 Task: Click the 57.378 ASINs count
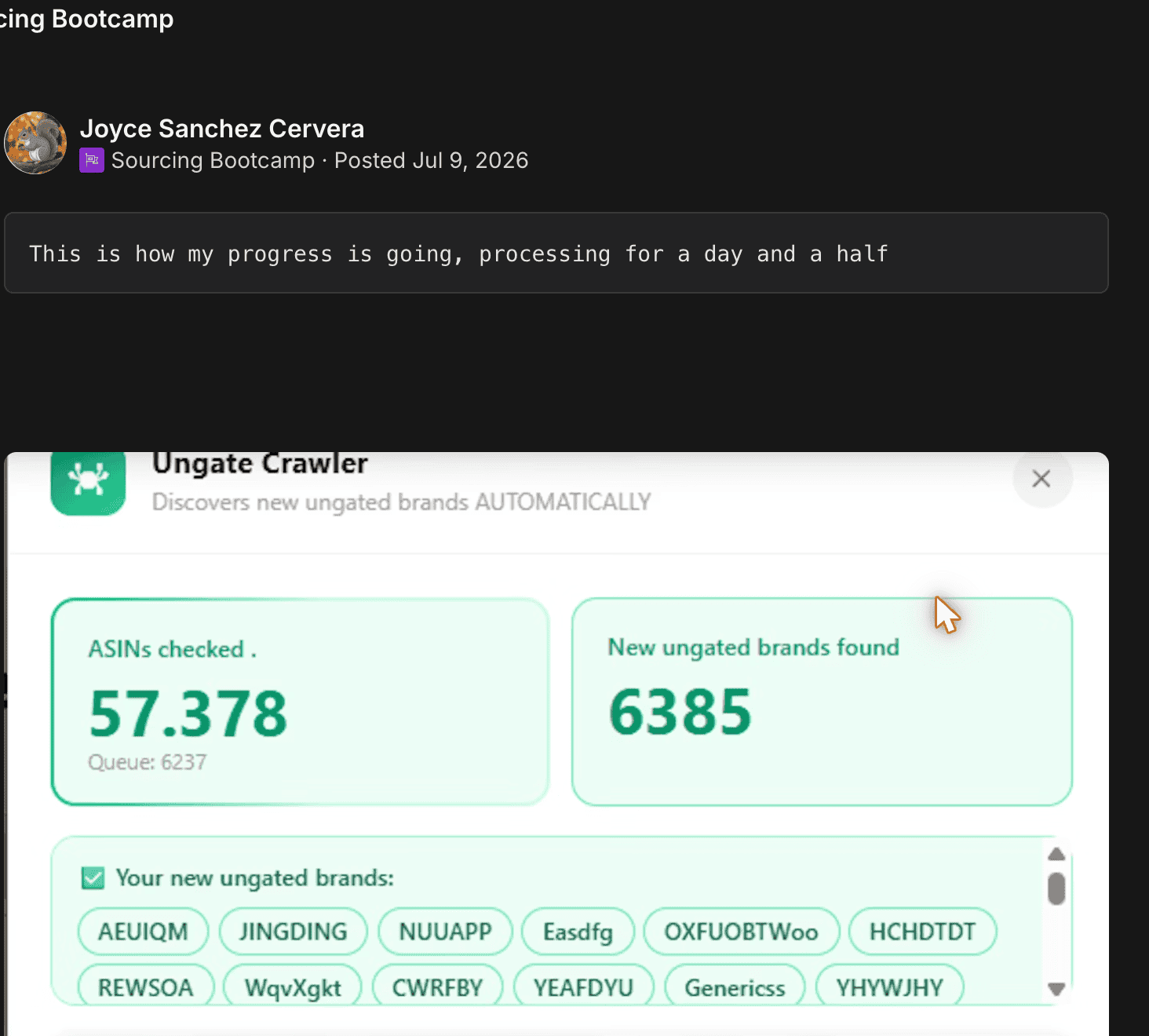point(188,713)
